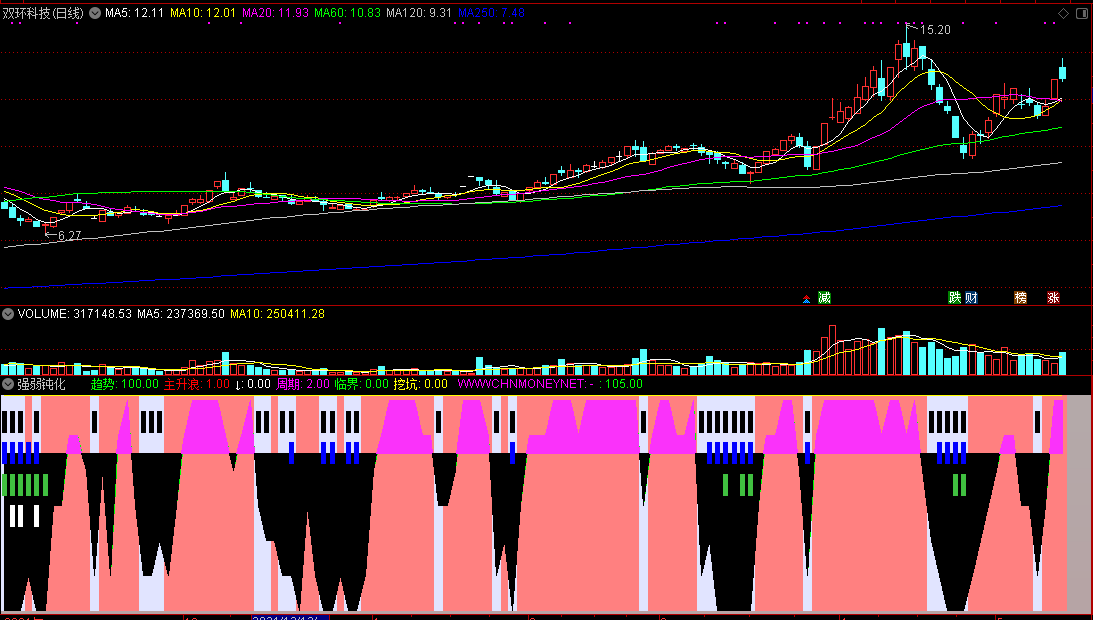This screenshot has width=1093, height=620.
Task: Click the orange 榜 ranking icon
Action: pyautogui.click(x=1021, y=298)
